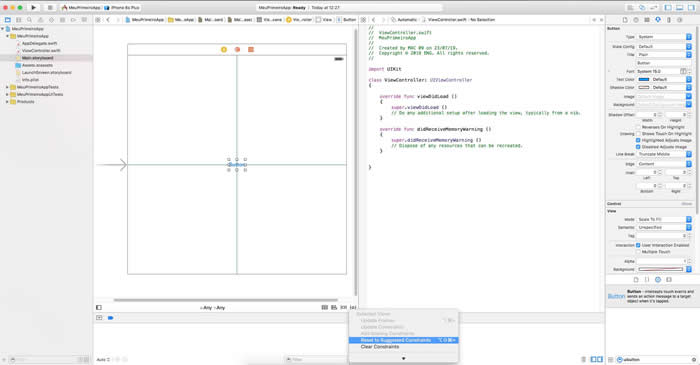
Task: Enable Reverses On Highlight checkbox
Action: [x=638, y=127]
